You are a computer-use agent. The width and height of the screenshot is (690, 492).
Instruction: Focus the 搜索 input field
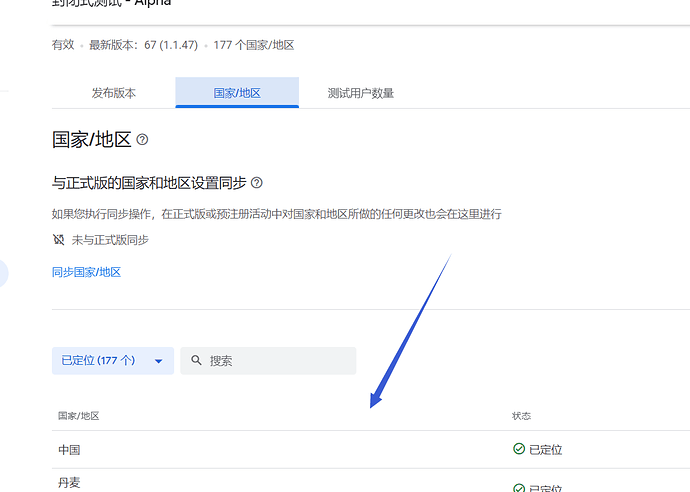[x=268, y=361]
